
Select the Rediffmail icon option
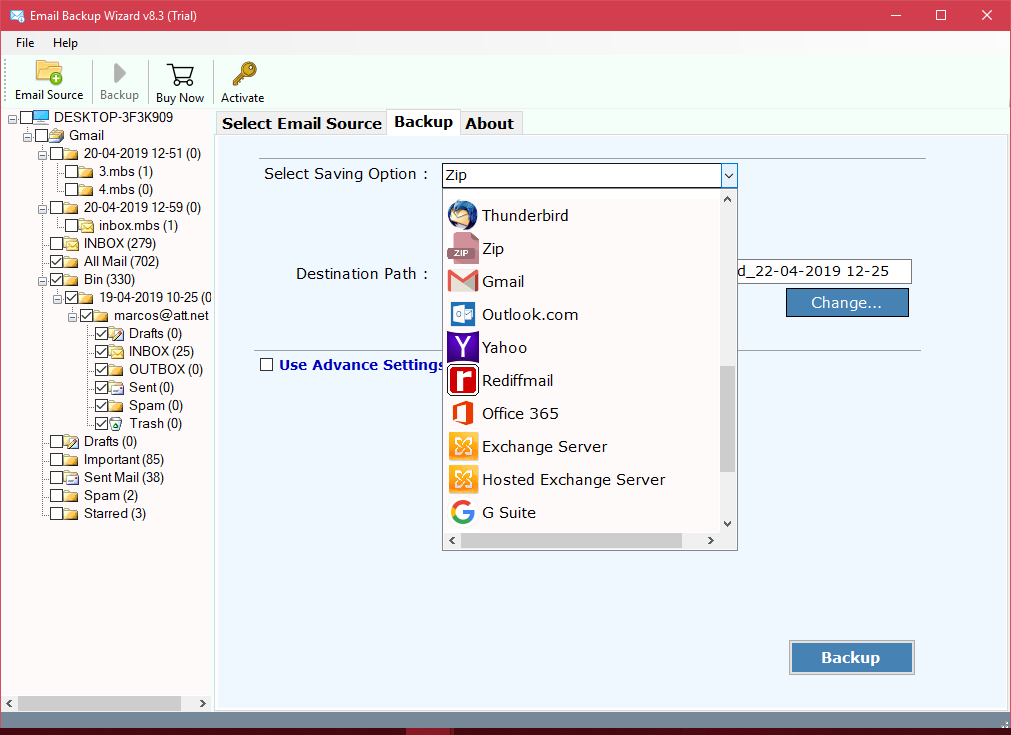click(x=462, y=380)
